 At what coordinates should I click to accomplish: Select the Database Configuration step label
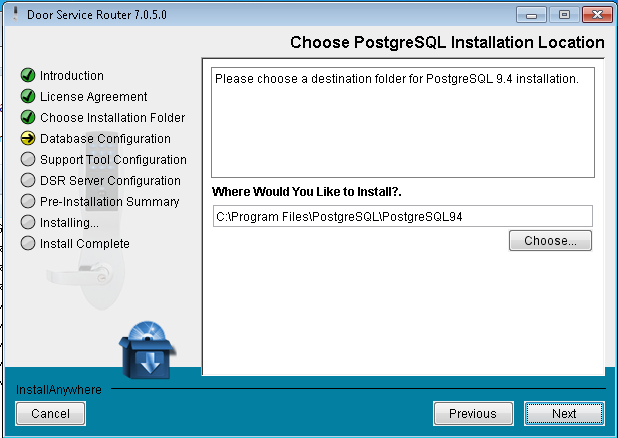[106, 139]
